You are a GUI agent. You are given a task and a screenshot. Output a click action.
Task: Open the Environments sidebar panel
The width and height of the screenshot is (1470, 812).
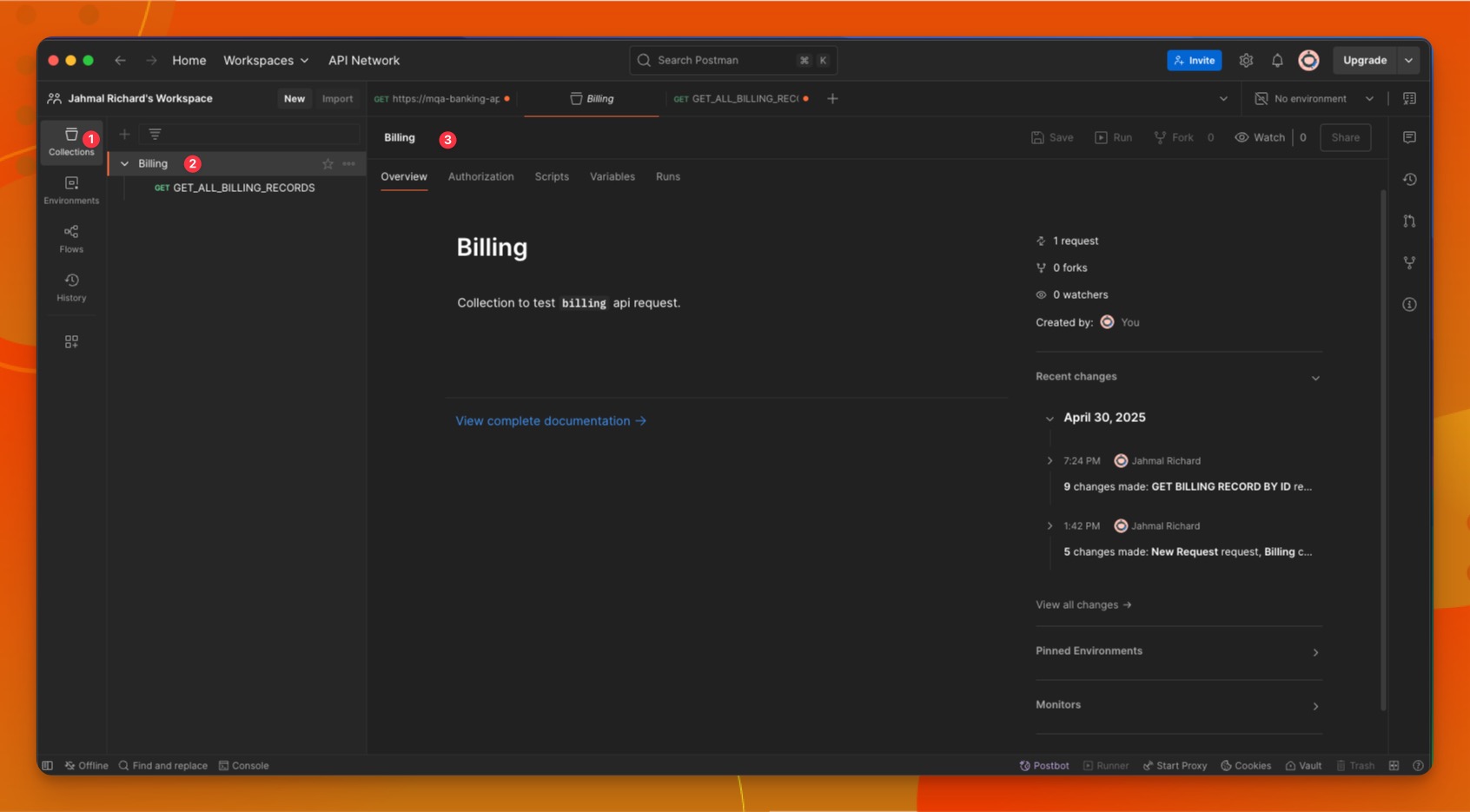tap(71, 190)
